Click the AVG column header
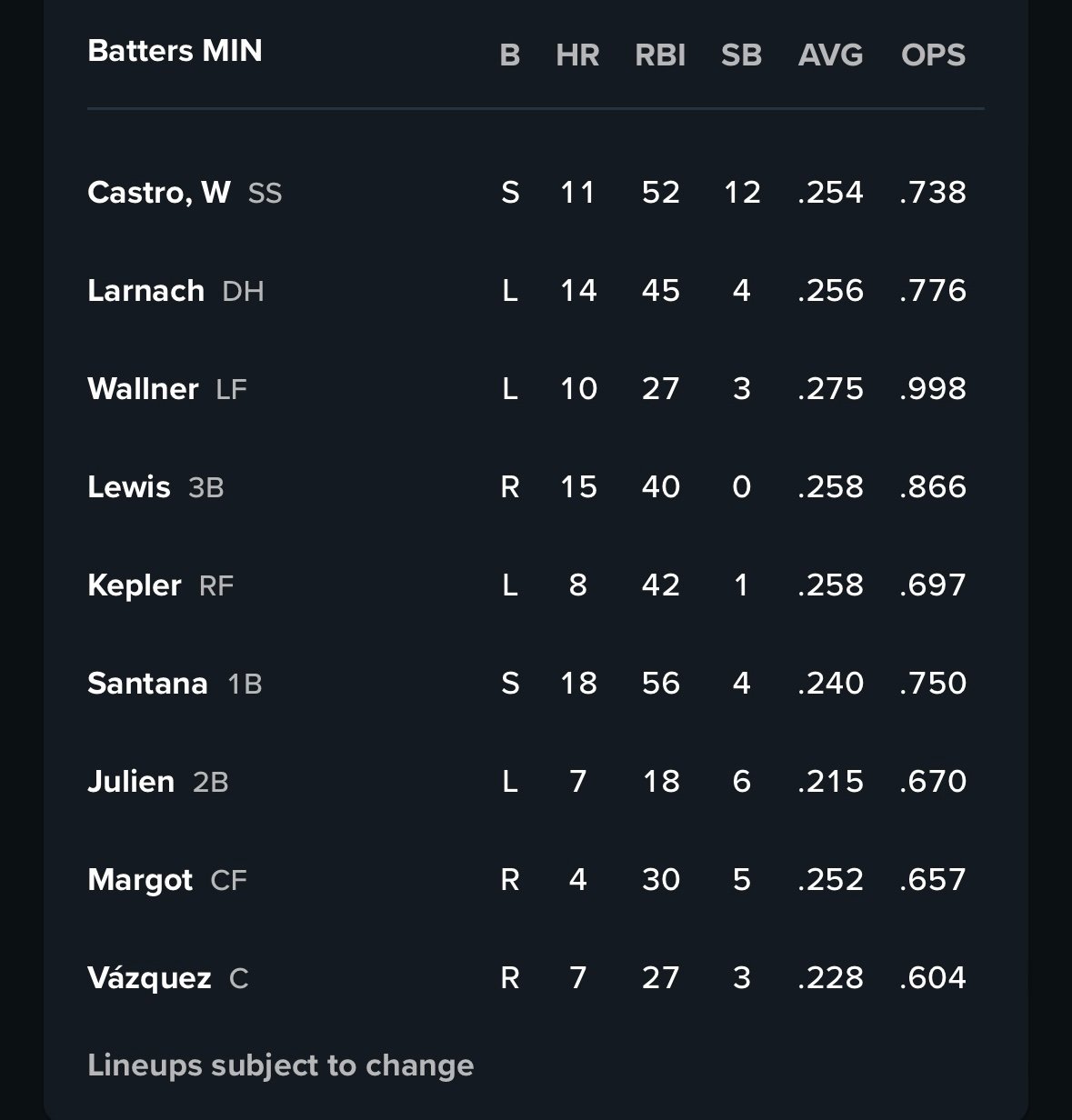The width and height of the screenshot is (1072, 1120). (830, 55)
